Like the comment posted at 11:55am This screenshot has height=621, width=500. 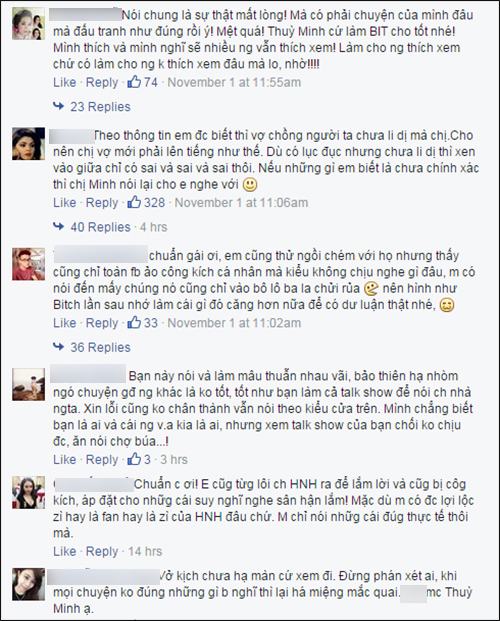[x=65, y=82]
